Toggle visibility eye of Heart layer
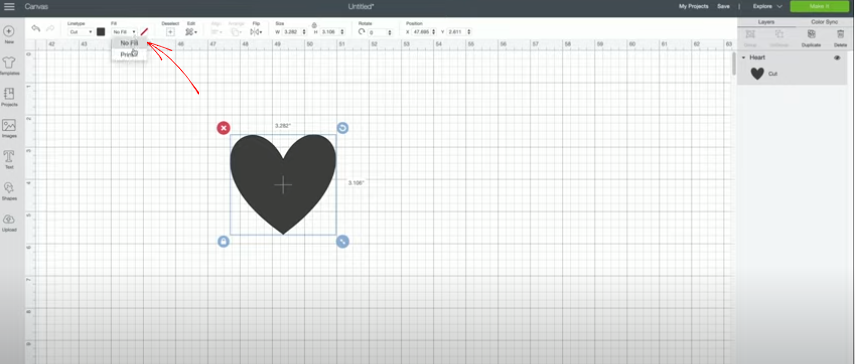Viewport: 855px width, 364px height. point(837,58)
